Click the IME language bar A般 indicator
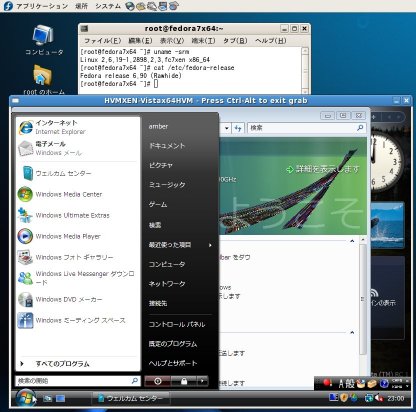Viewport: 416px width, 412px height. 346,383
